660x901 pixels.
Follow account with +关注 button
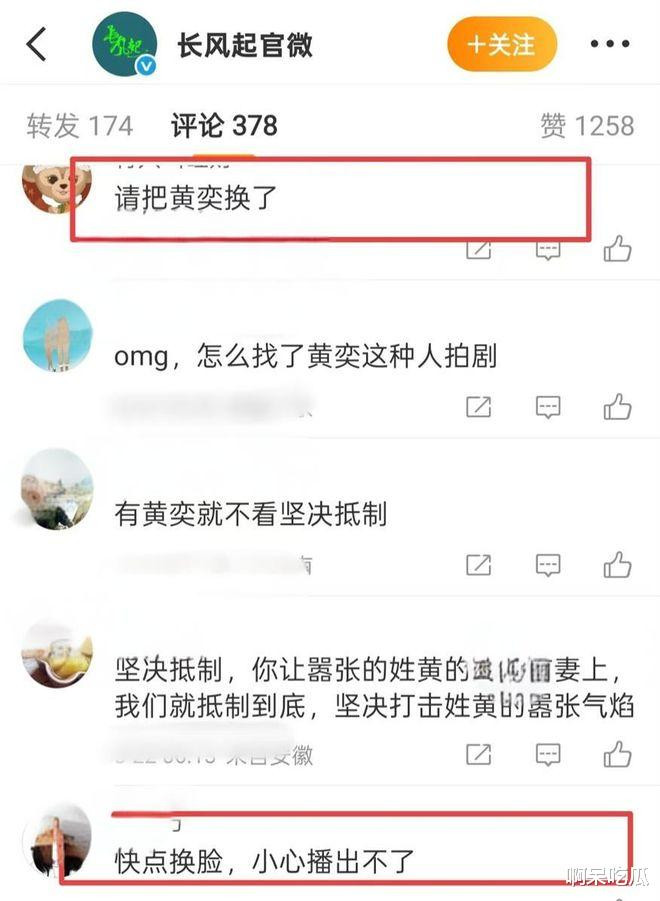pos(502,44)
